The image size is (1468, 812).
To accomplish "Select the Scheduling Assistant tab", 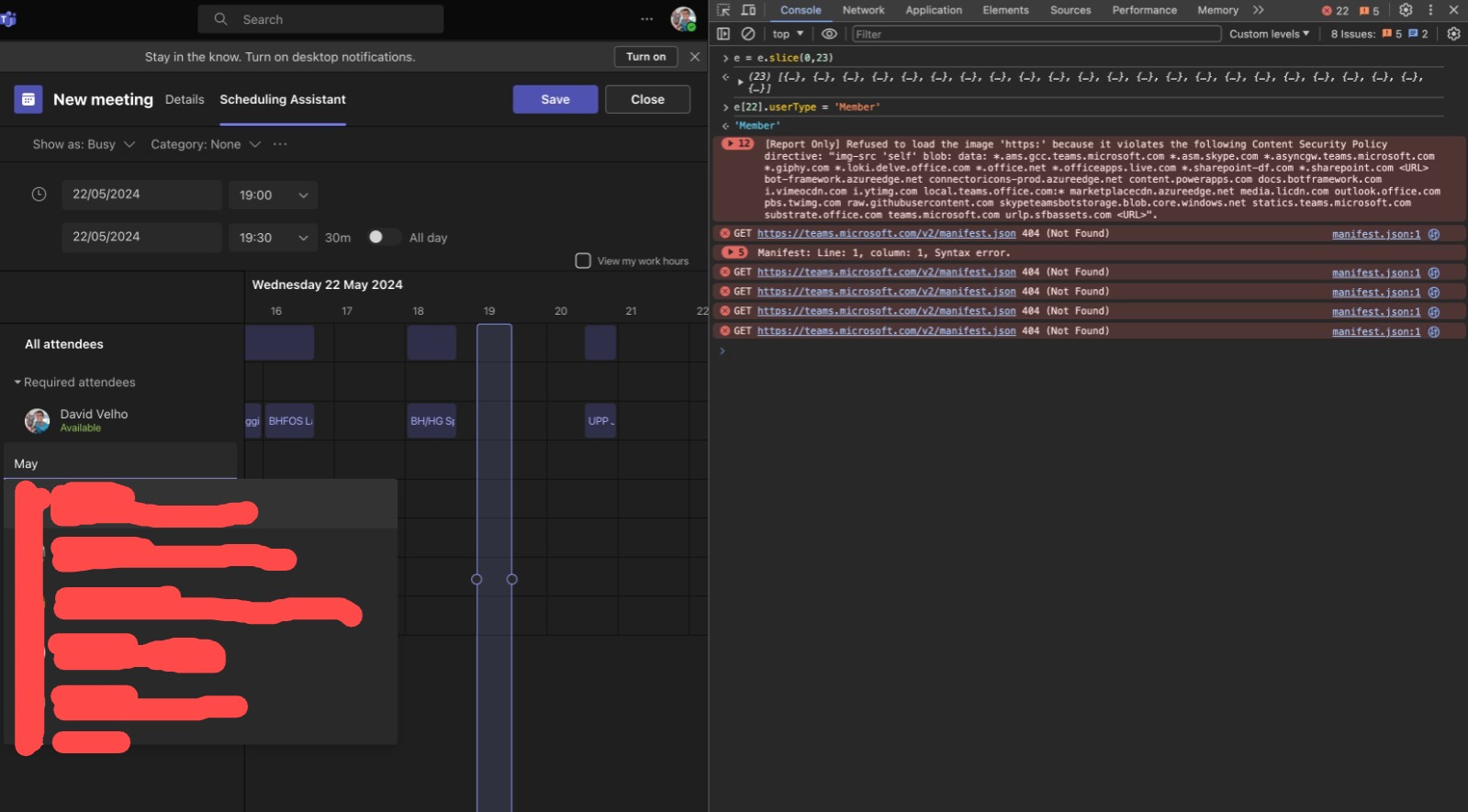I will click(x=283, y=99).
